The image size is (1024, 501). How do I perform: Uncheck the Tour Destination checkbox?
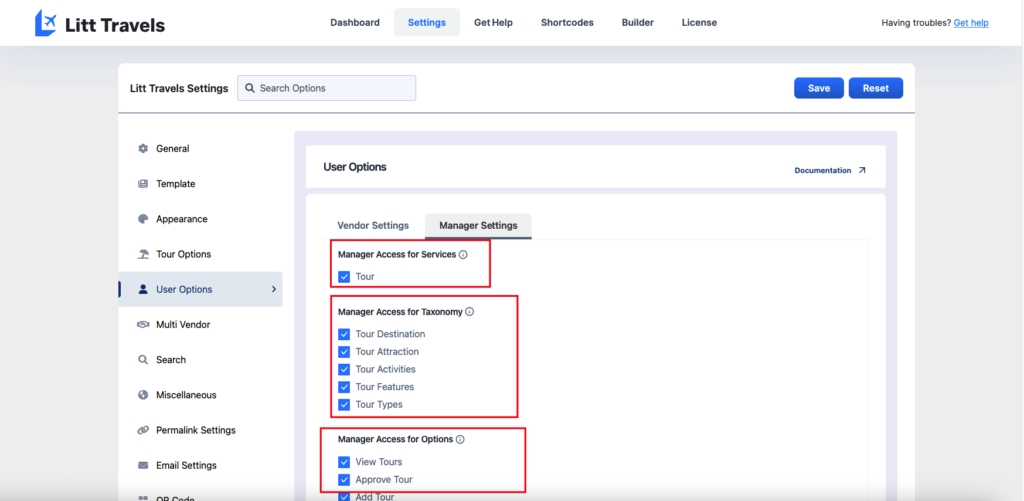[x=344, y=334]
